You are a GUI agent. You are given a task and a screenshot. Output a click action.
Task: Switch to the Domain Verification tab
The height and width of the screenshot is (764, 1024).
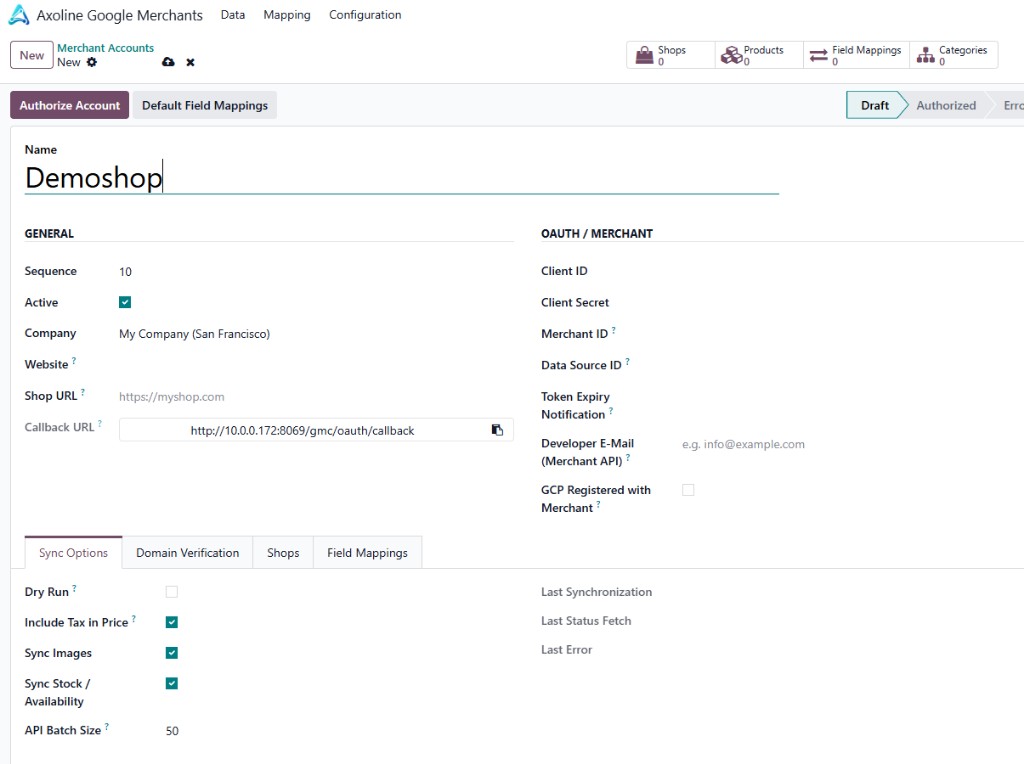[187, 552]
